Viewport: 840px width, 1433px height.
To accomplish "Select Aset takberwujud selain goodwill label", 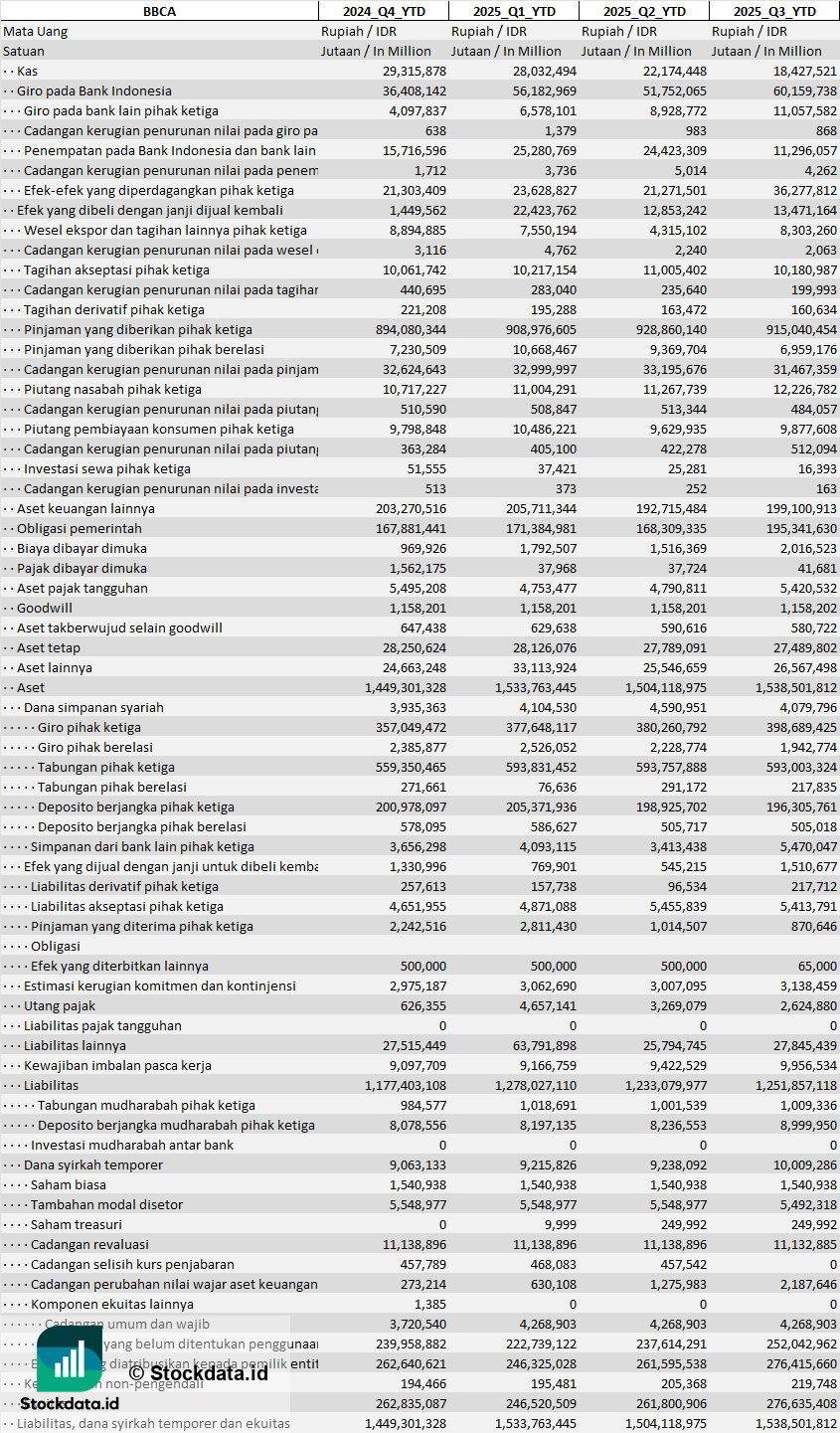I will (119, 627).
